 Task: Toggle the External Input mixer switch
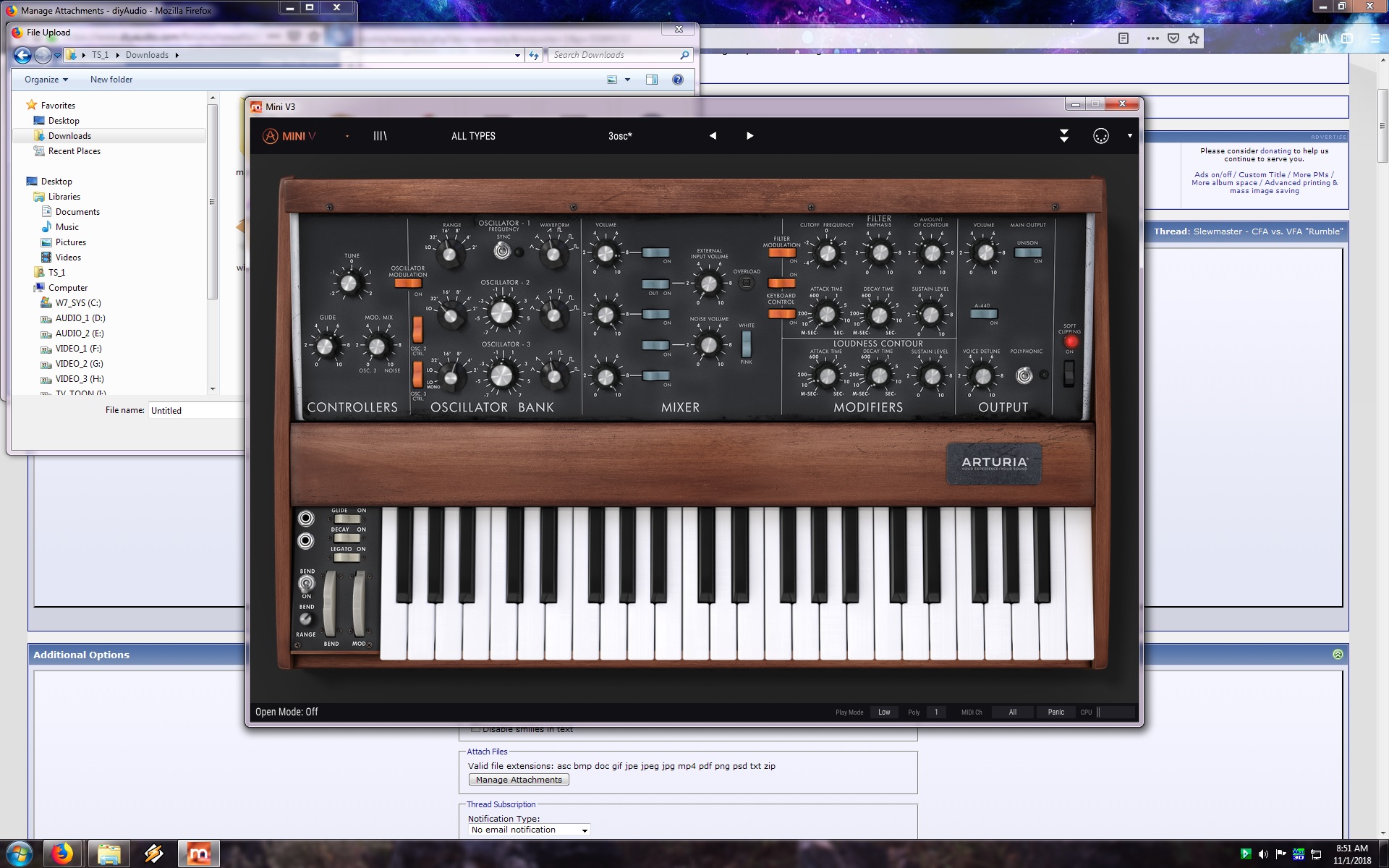click(655, 284)
